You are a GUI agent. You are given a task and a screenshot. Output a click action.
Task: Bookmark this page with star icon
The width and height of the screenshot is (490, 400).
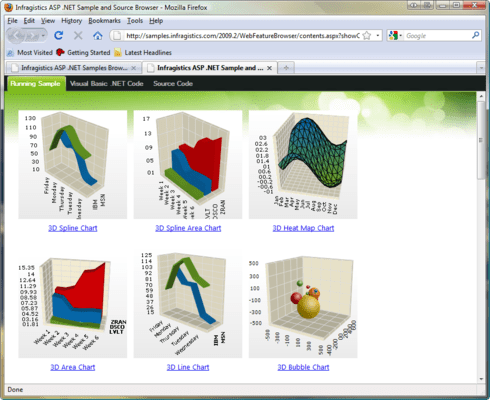coord(367,36)
